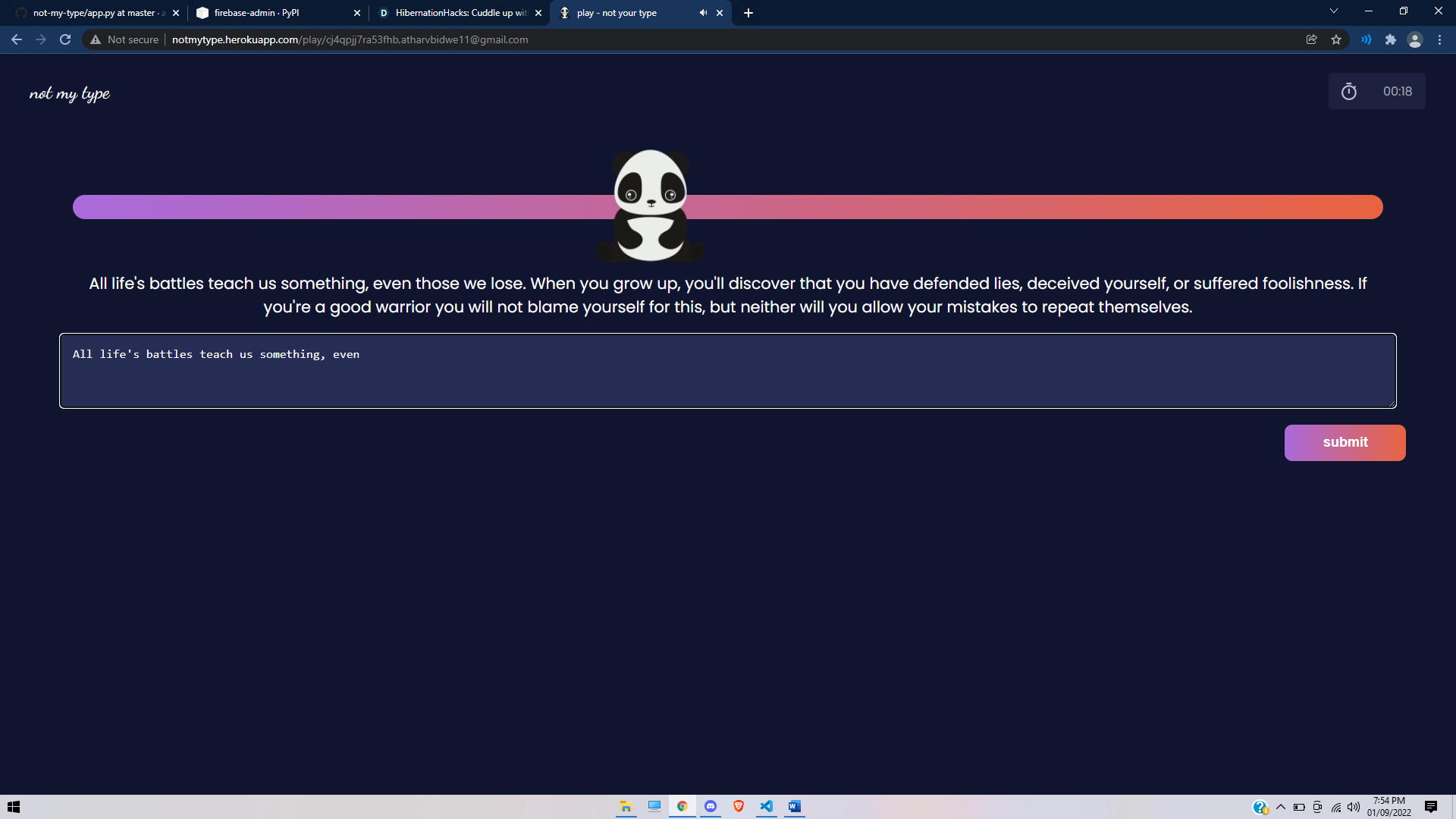This screenshot has height=819, width=1456.
Task: Open Chrome three-dot menu
Action: [1439, 39]
